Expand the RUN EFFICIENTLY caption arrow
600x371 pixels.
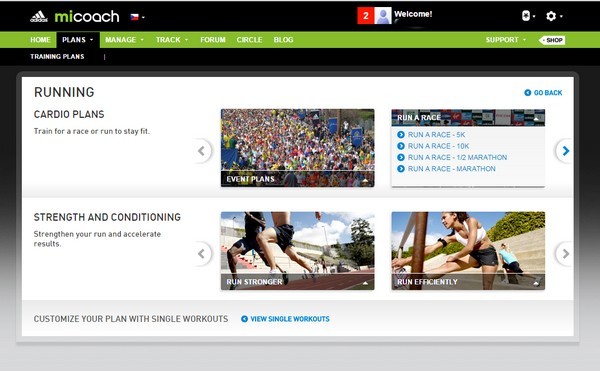(x=536, y=283)
